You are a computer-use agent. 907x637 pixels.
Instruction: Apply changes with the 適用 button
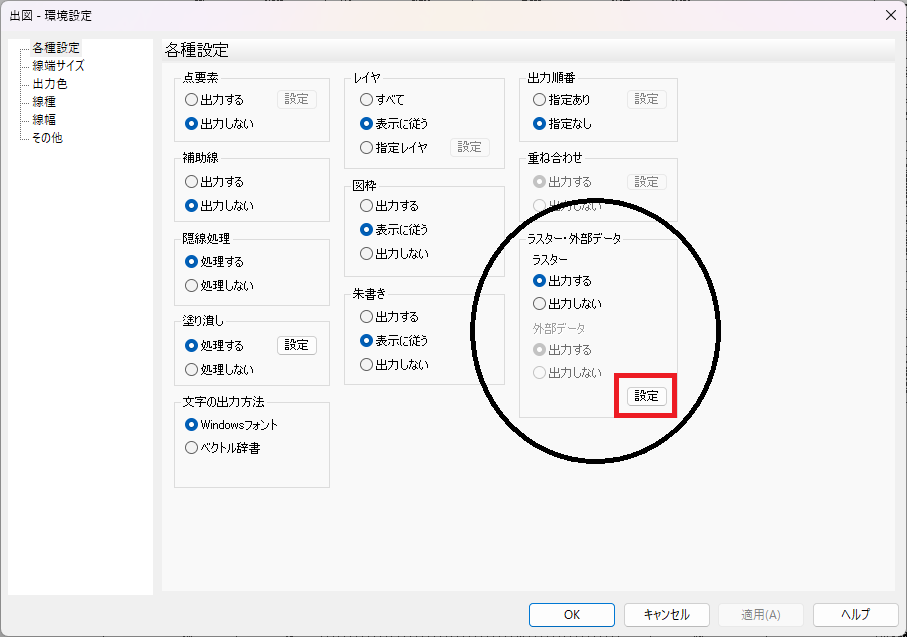point(761,615)
